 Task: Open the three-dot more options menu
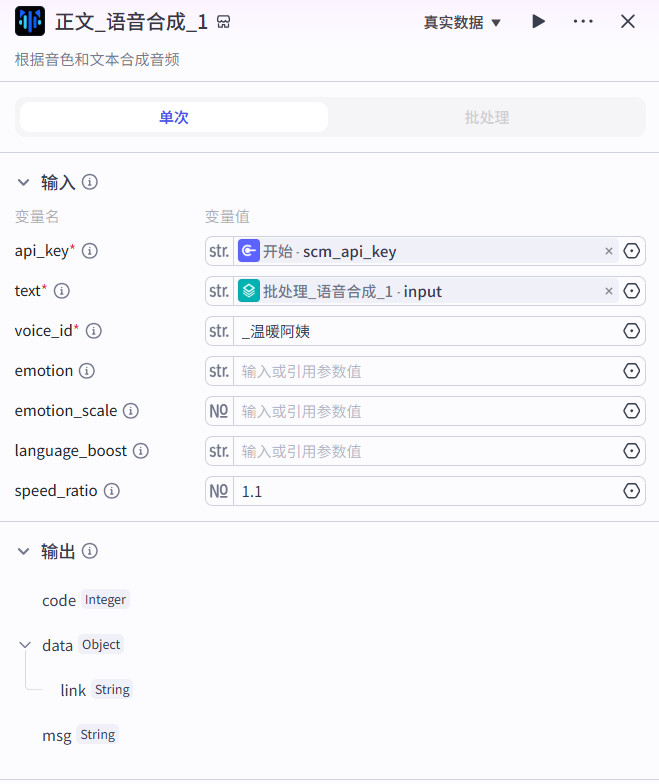pyautogui.click(x=583, y=21)
